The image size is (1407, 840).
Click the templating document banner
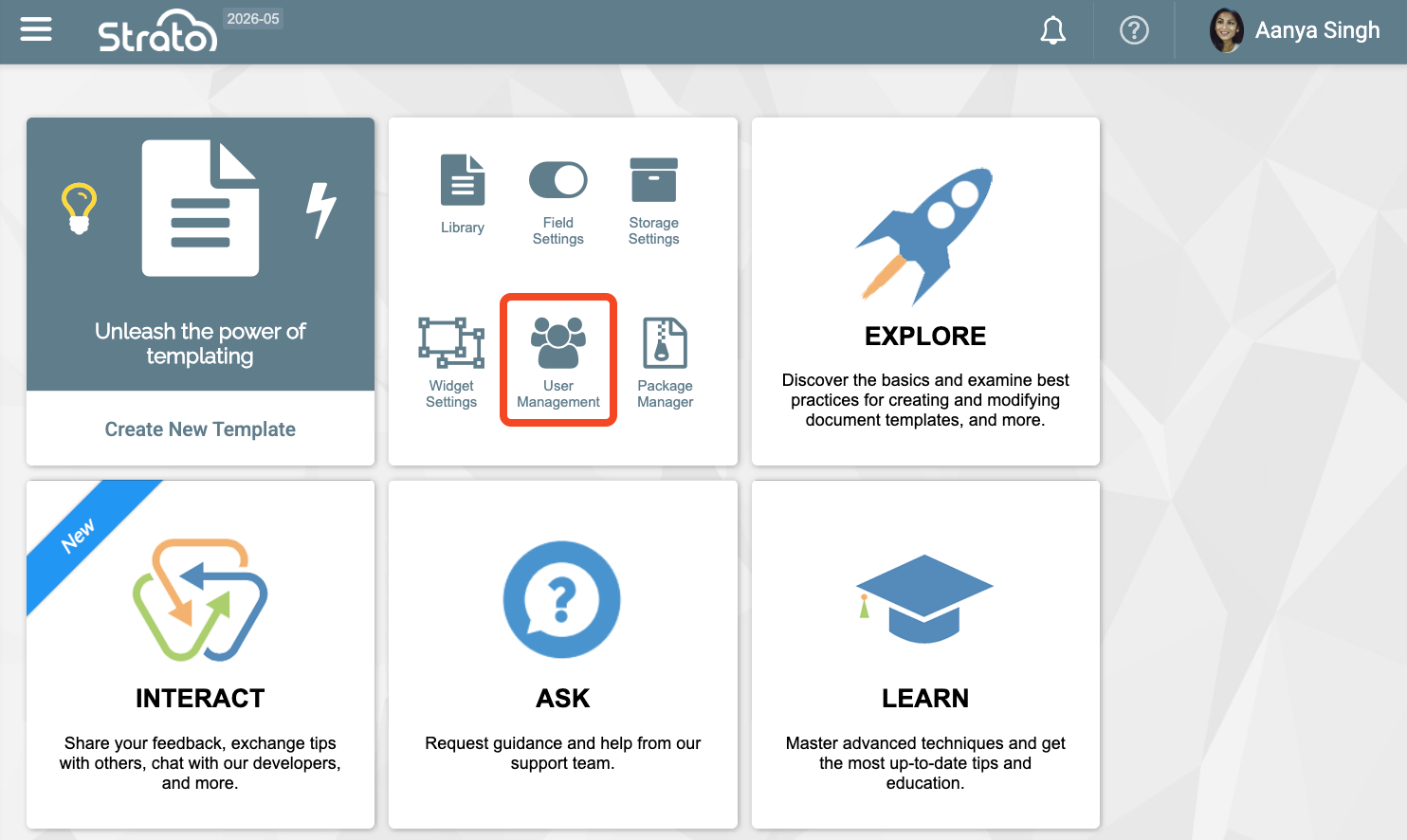(x=200, y=254)
